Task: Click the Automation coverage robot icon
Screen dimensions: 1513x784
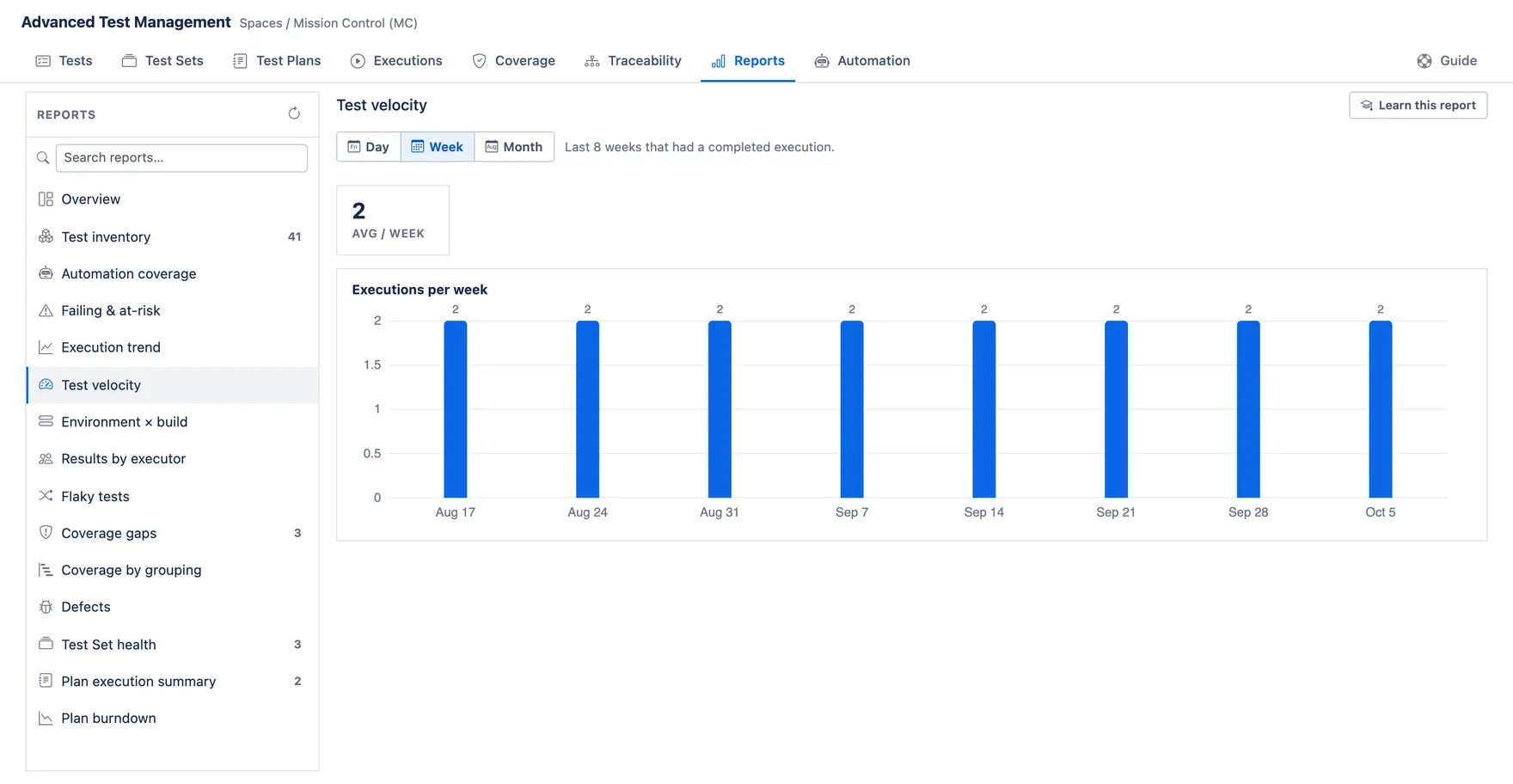Action: 46,273
